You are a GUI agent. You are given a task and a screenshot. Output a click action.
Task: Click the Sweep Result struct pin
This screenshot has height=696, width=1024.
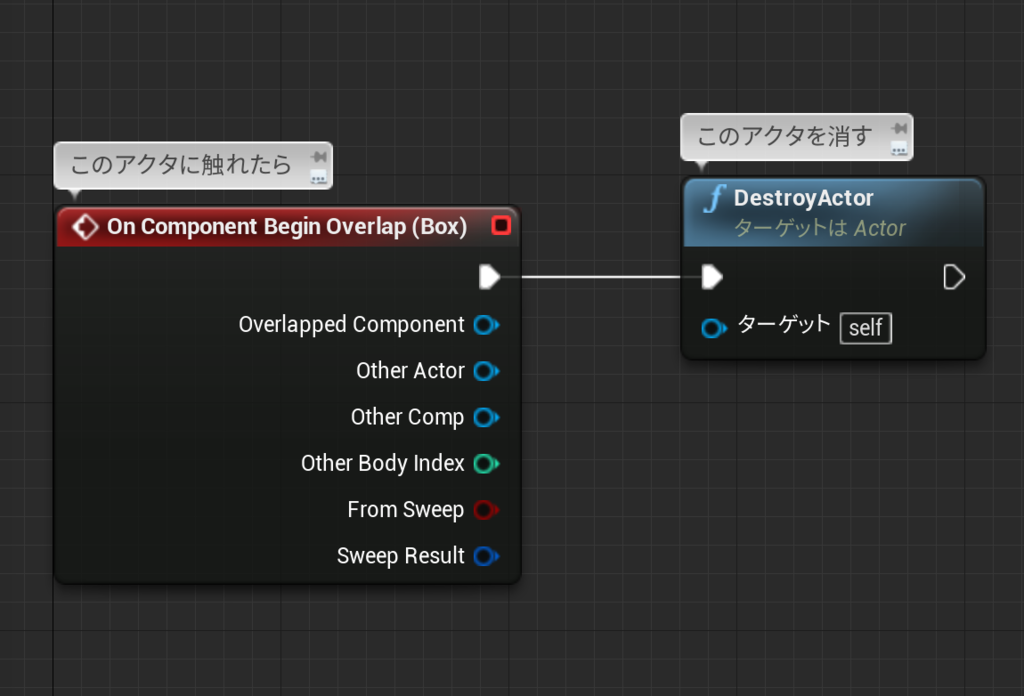pyautogui.click(x=486, y=556)
